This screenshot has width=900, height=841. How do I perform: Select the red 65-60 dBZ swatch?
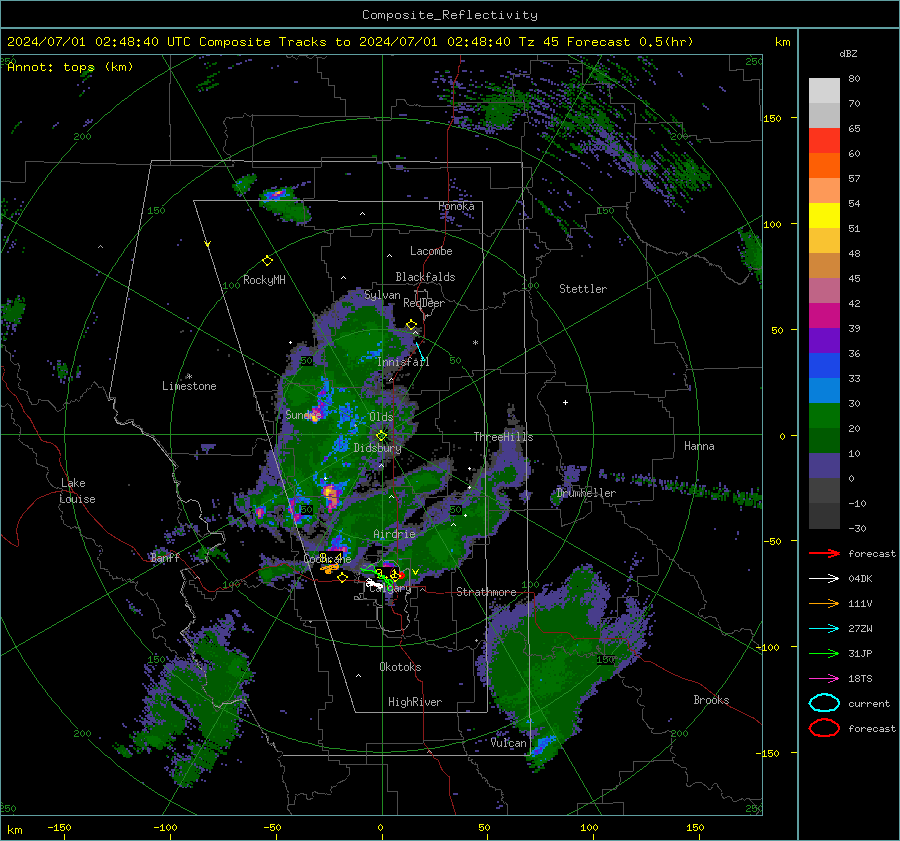[824, 141]
